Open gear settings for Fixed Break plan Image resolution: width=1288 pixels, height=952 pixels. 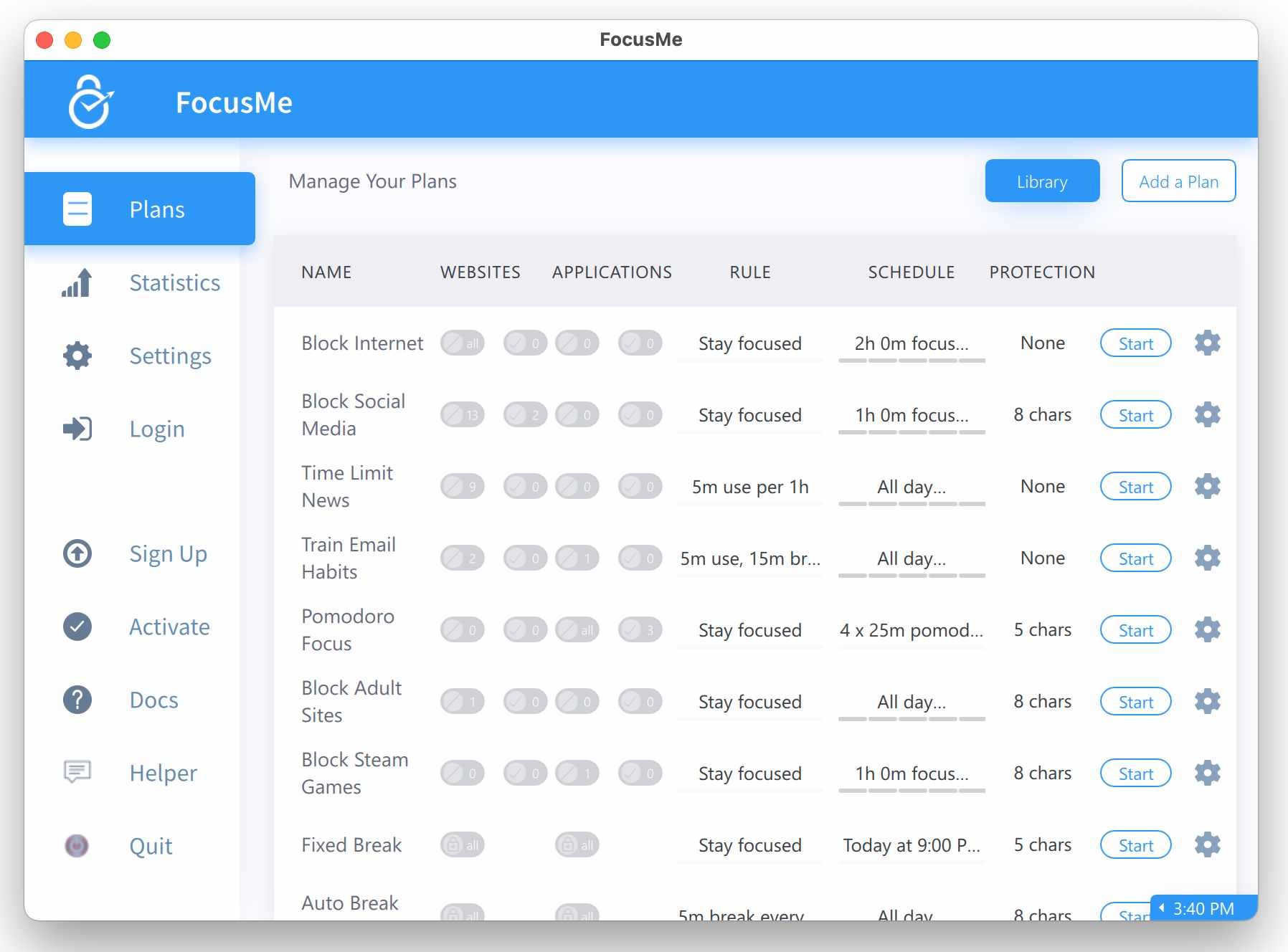pyautogui.click(x=1208, y=844)
